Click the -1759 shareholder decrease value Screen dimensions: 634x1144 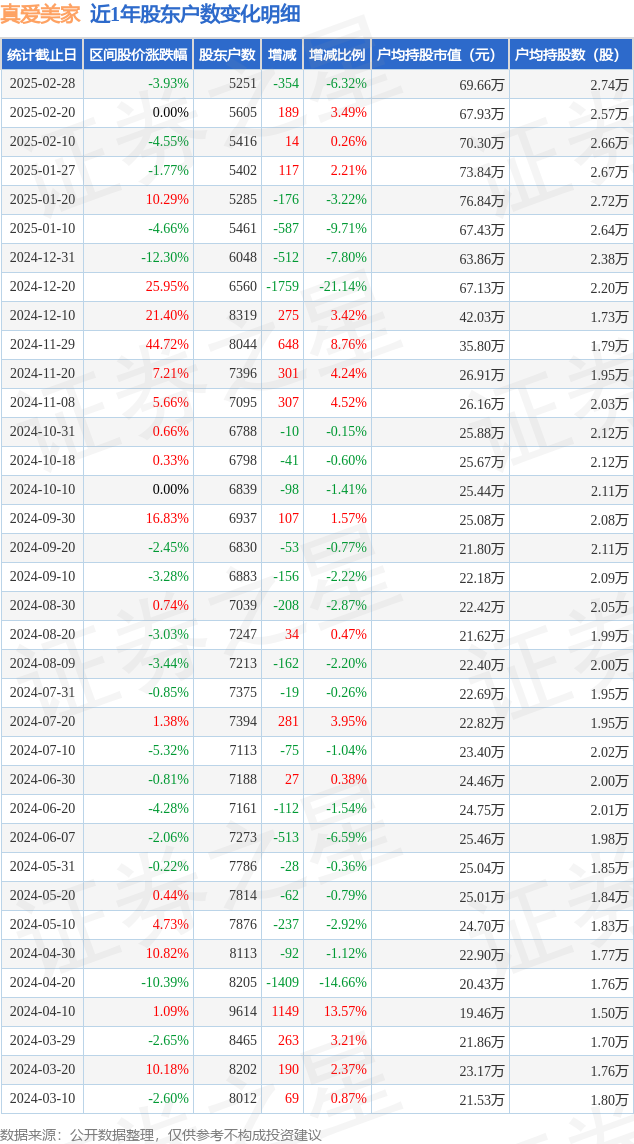pos(284,287)
